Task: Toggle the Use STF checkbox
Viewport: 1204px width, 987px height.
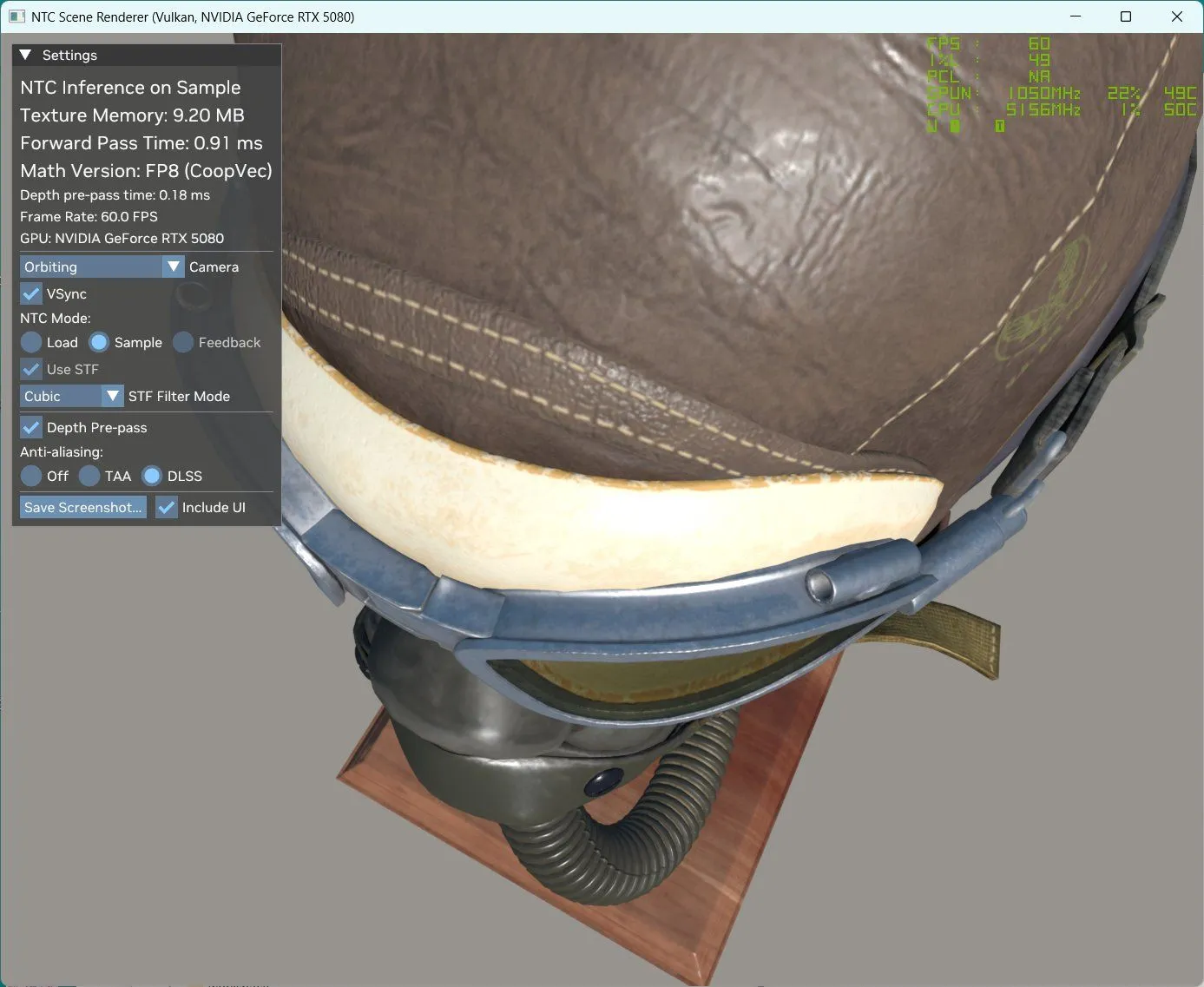Action: tap(31, 369)
